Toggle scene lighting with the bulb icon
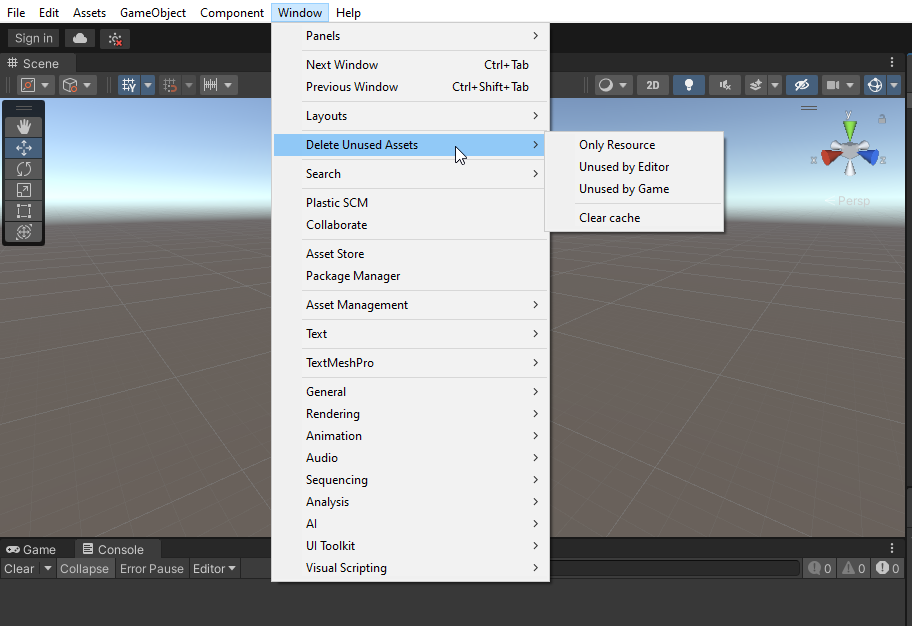This screenshot has width=912, height=626. [688, 84]
